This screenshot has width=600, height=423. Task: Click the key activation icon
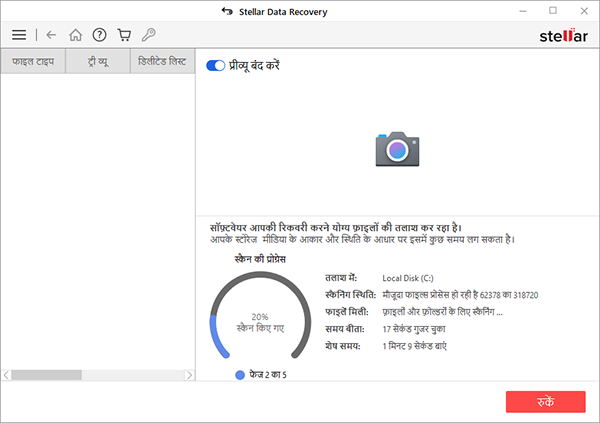pos(148,35)
